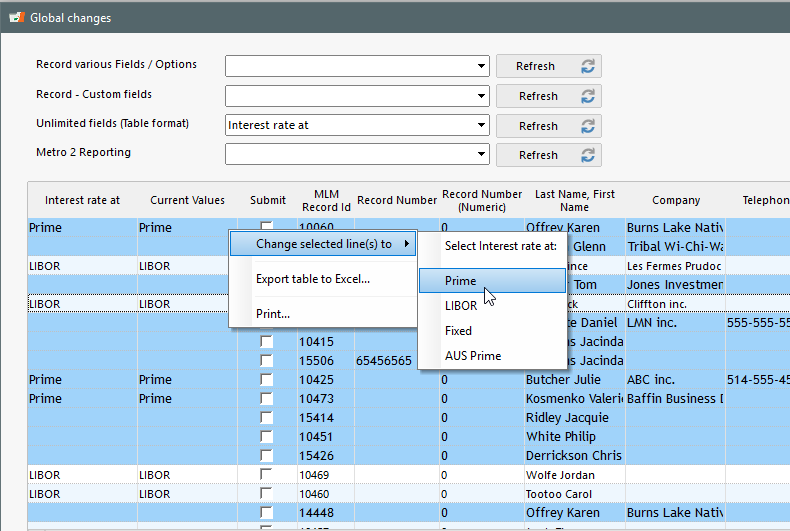Image resolution: width=790 pixels, height=531 pixels.
Task: Click refresh arrows icon for Metro 2 Reporting
Action: click(587, 155)
